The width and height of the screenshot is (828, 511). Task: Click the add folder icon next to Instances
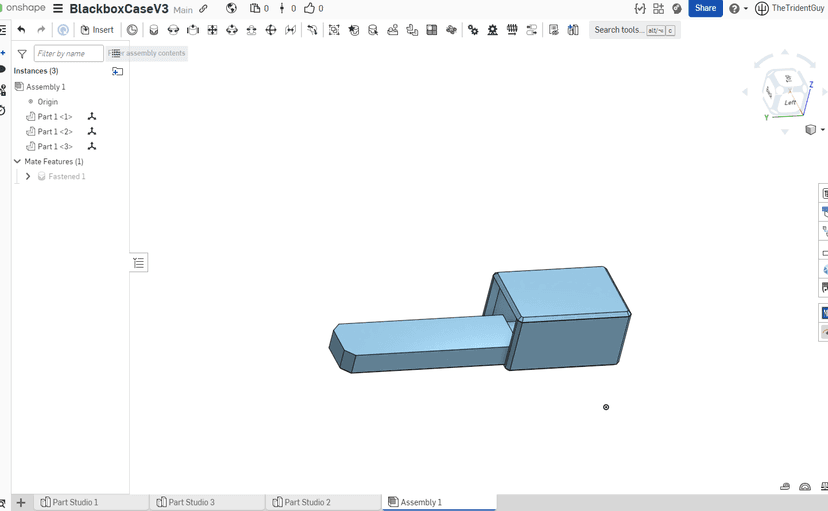point(118,71)
